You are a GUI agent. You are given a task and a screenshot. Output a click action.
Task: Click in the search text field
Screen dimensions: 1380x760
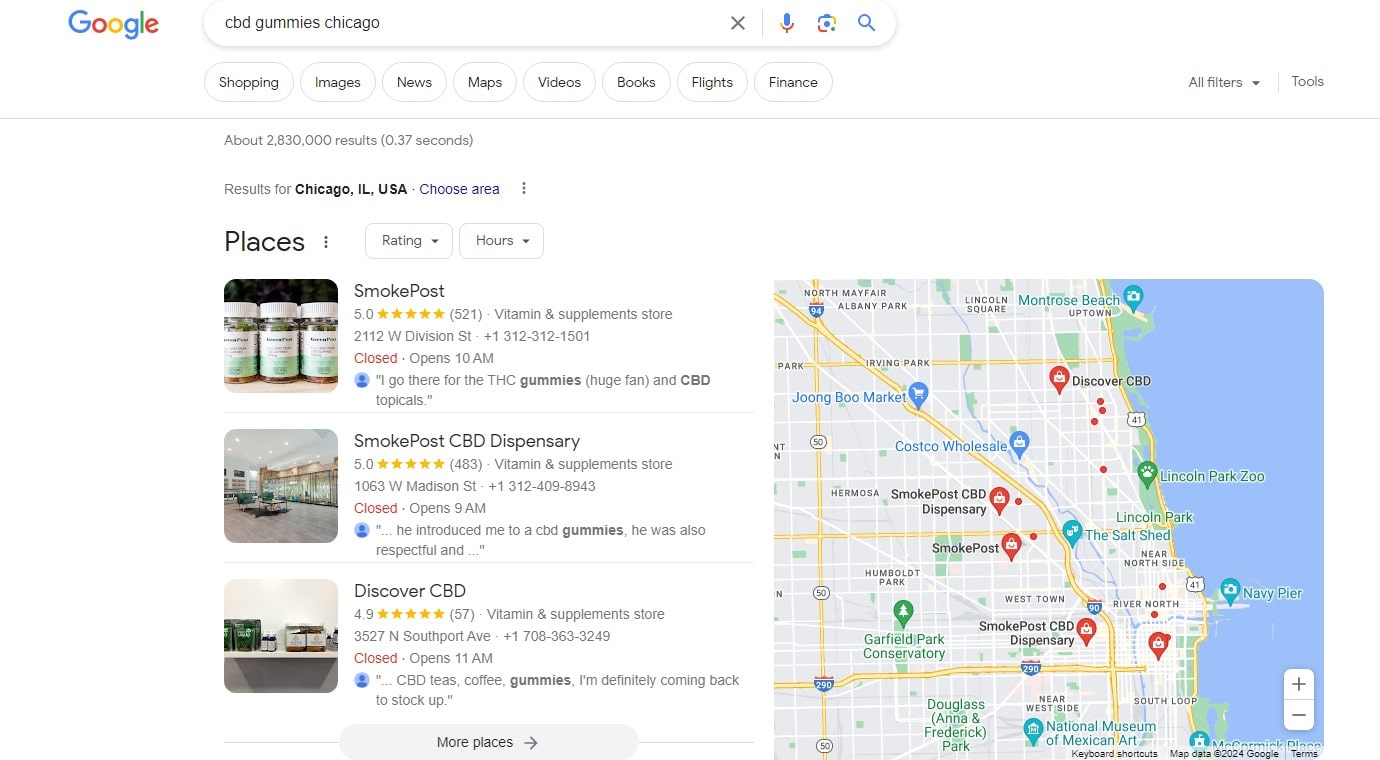pyautogui.click(x=470, y=23)
